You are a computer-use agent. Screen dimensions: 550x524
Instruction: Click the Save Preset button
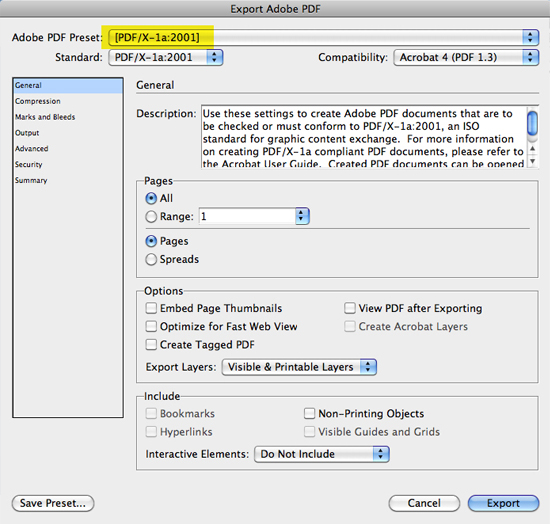click(x=53, y=503)
